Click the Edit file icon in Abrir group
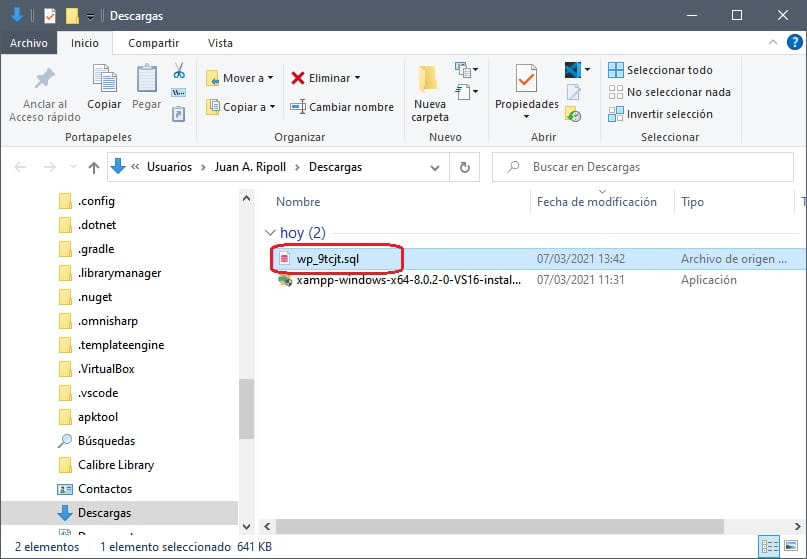The width and height of the screenshot is (807, 559). click(x=573, y=92)
